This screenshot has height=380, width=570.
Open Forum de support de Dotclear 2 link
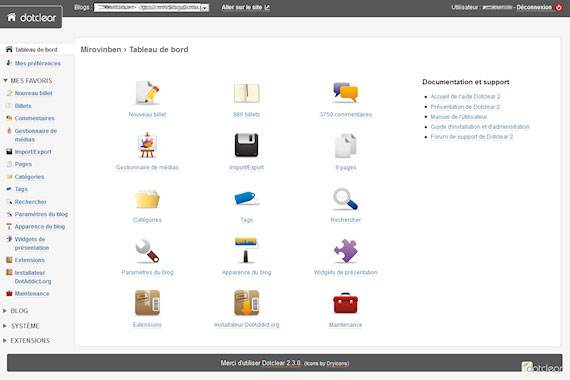pyautogui.click(x=472, y=137)
